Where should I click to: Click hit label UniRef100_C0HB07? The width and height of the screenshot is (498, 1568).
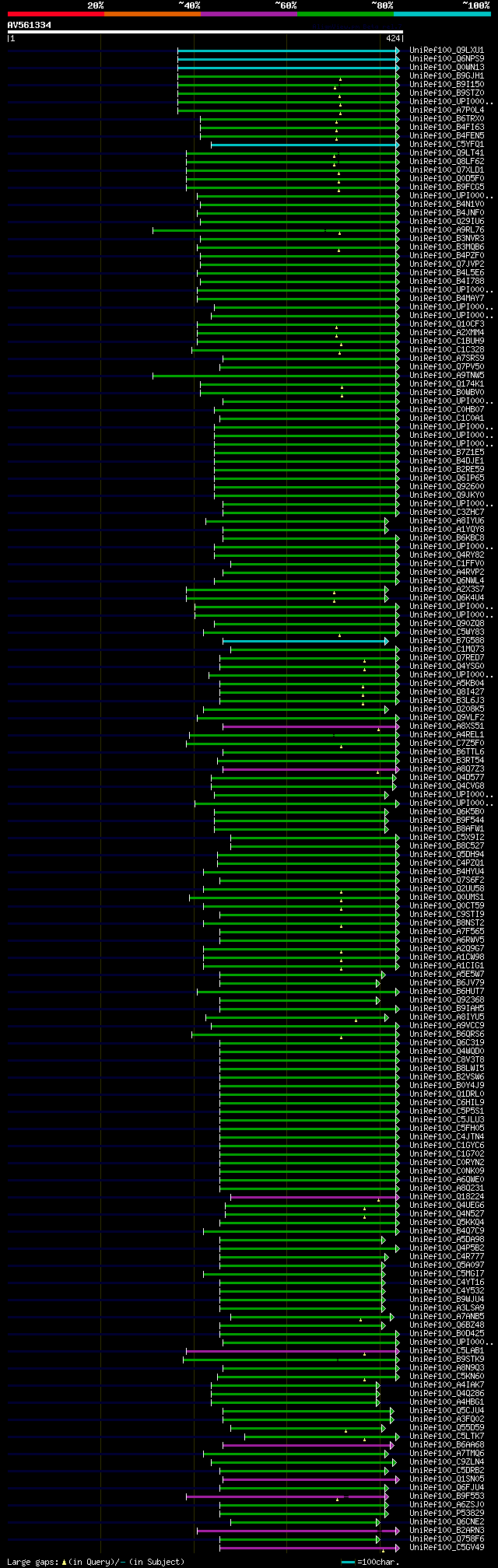coord(447,409)
